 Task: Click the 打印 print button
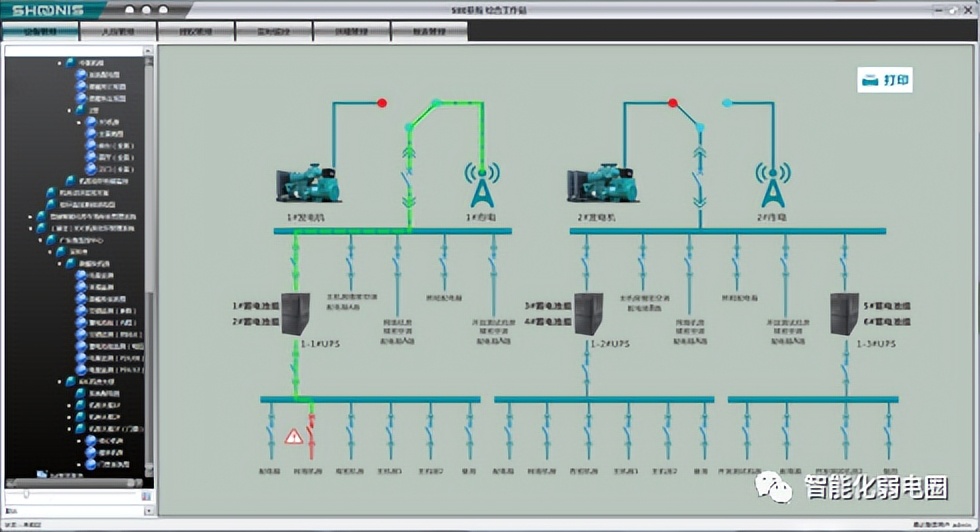point(885,80)
